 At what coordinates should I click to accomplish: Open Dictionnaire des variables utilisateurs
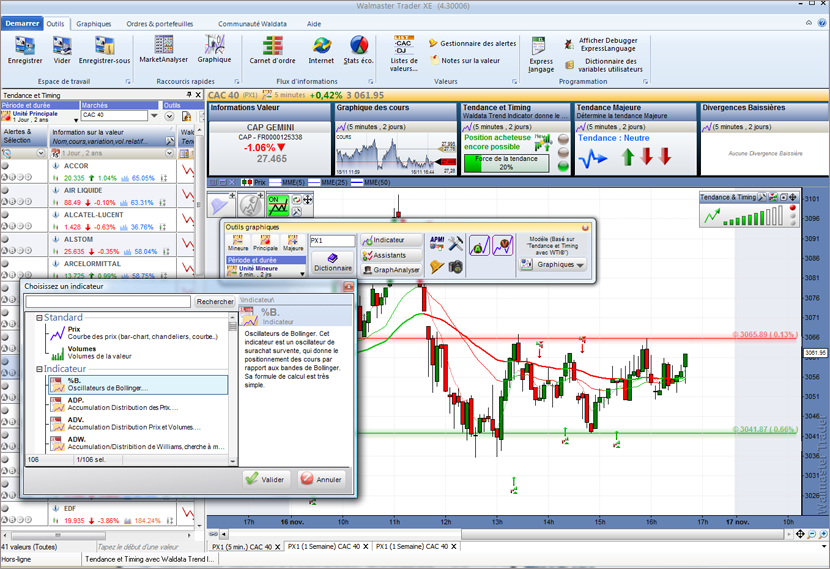604,65
